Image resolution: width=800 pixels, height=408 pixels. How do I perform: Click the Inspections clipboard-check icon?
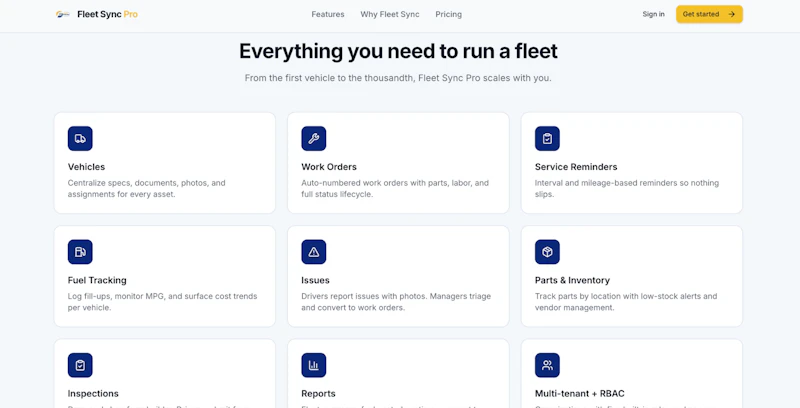[x=80, y=365]
